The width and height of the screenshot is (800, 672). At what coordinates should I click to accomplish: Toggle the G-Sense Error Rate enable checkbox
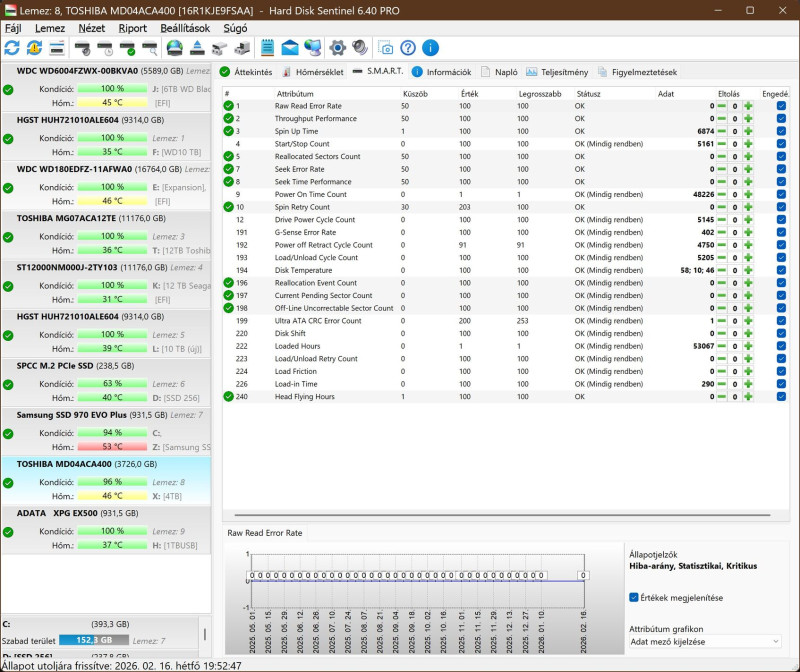781,232
